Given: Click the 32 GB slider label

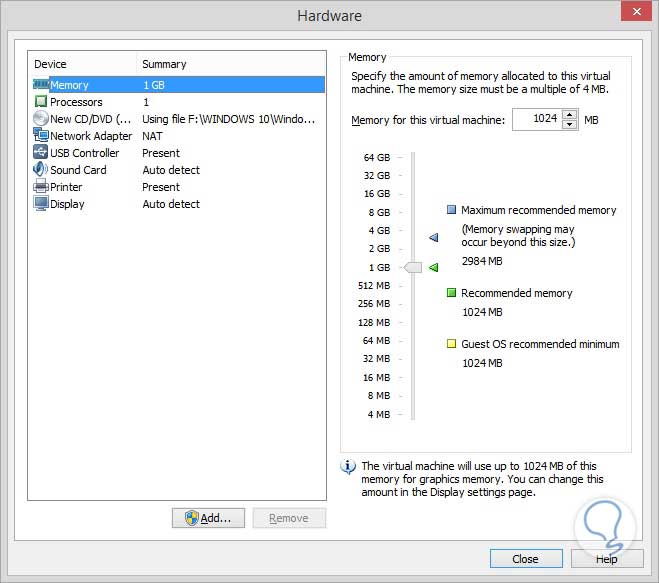Looking at the screenshot, I should (x=377, y=175).
